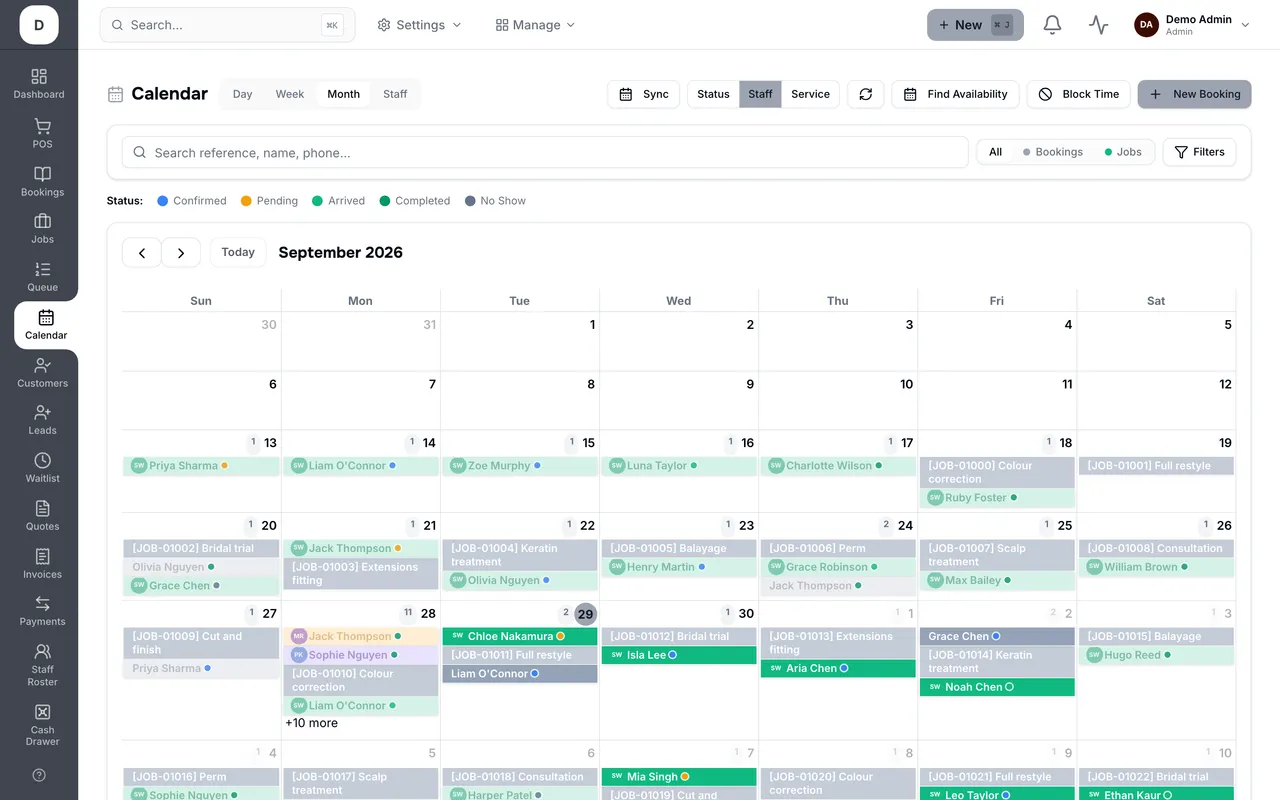Image resolution: width=1280 pixels, height=800 pixels.
Task: Show All calendar entries
Action: (x=995, y=152)
